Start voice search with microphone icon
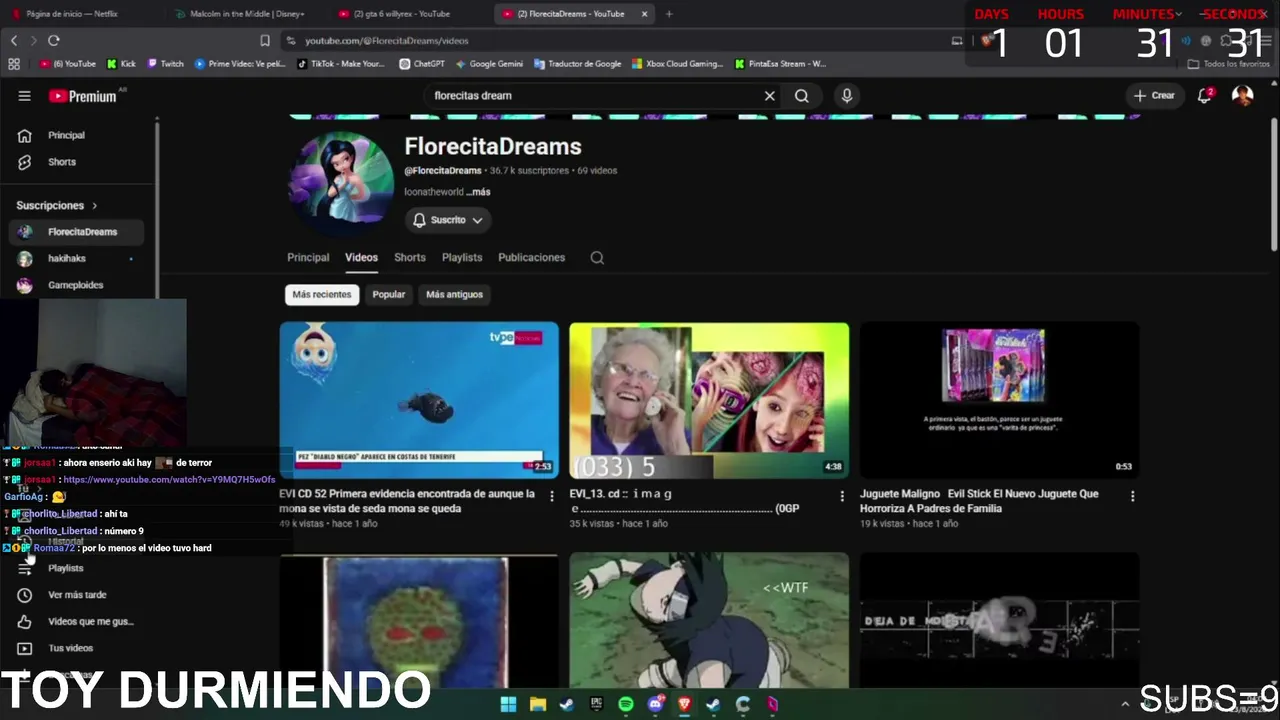The image size is (1280, 720). pyautogui.click(x=847, y=96)
